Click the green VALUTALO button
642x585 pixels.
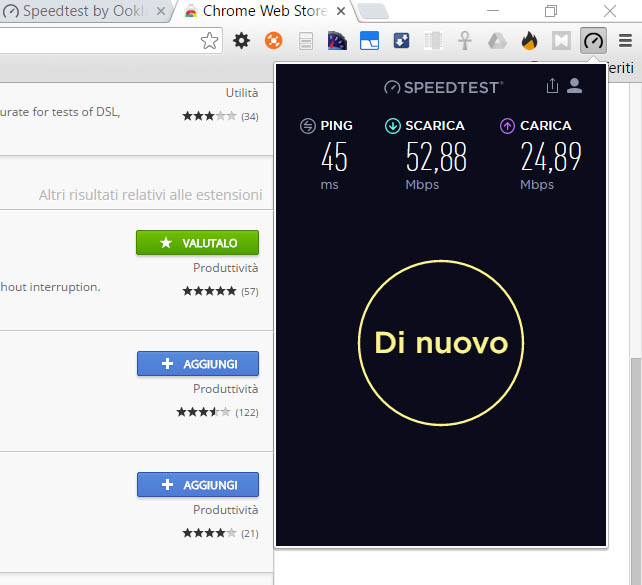click(197, 243)
